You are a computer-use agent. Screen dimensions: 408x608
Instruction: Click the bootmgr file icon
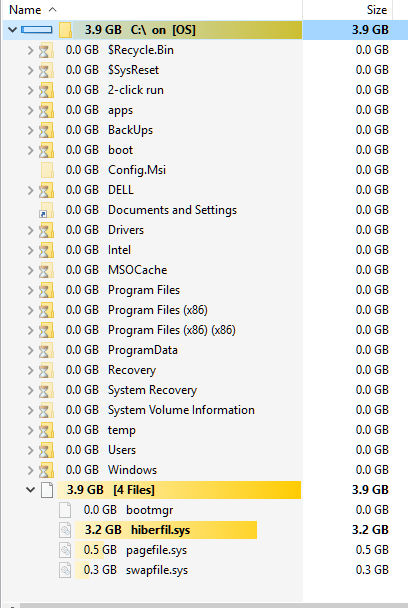click(65, 510)
